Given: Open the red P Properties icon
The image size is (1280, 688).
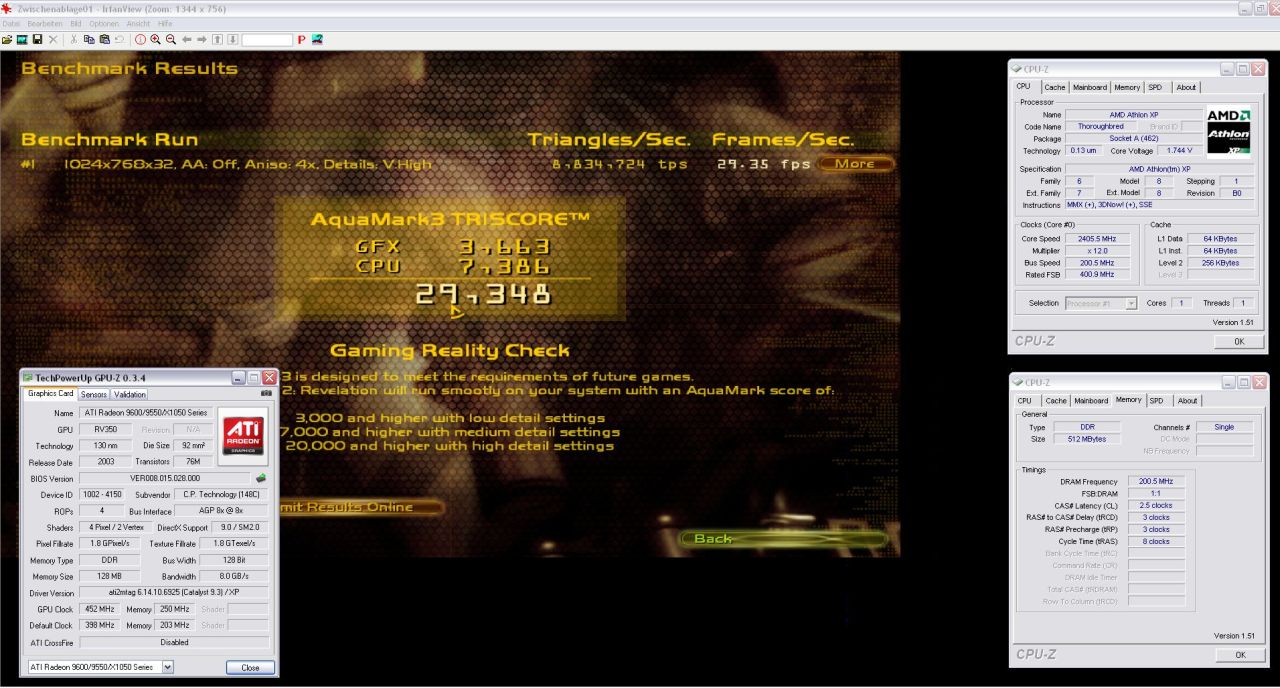Looking at the screenshot, I should click(x=301, y=39).
